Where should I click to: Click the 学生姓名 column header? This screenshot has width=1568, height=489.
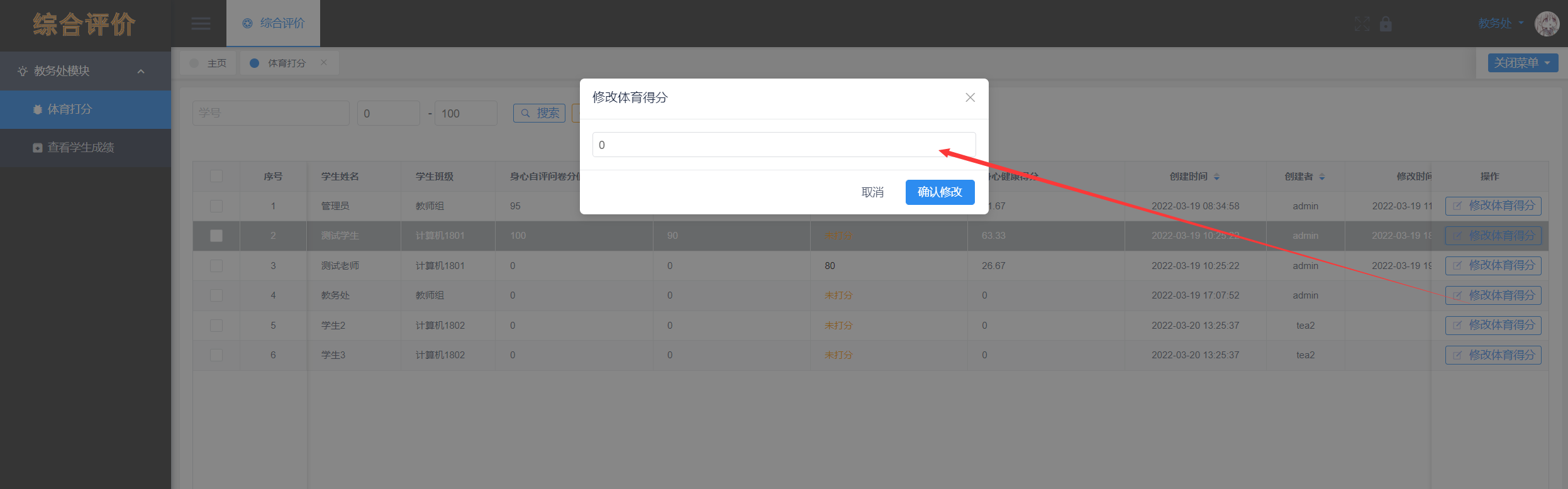point(340,177)
